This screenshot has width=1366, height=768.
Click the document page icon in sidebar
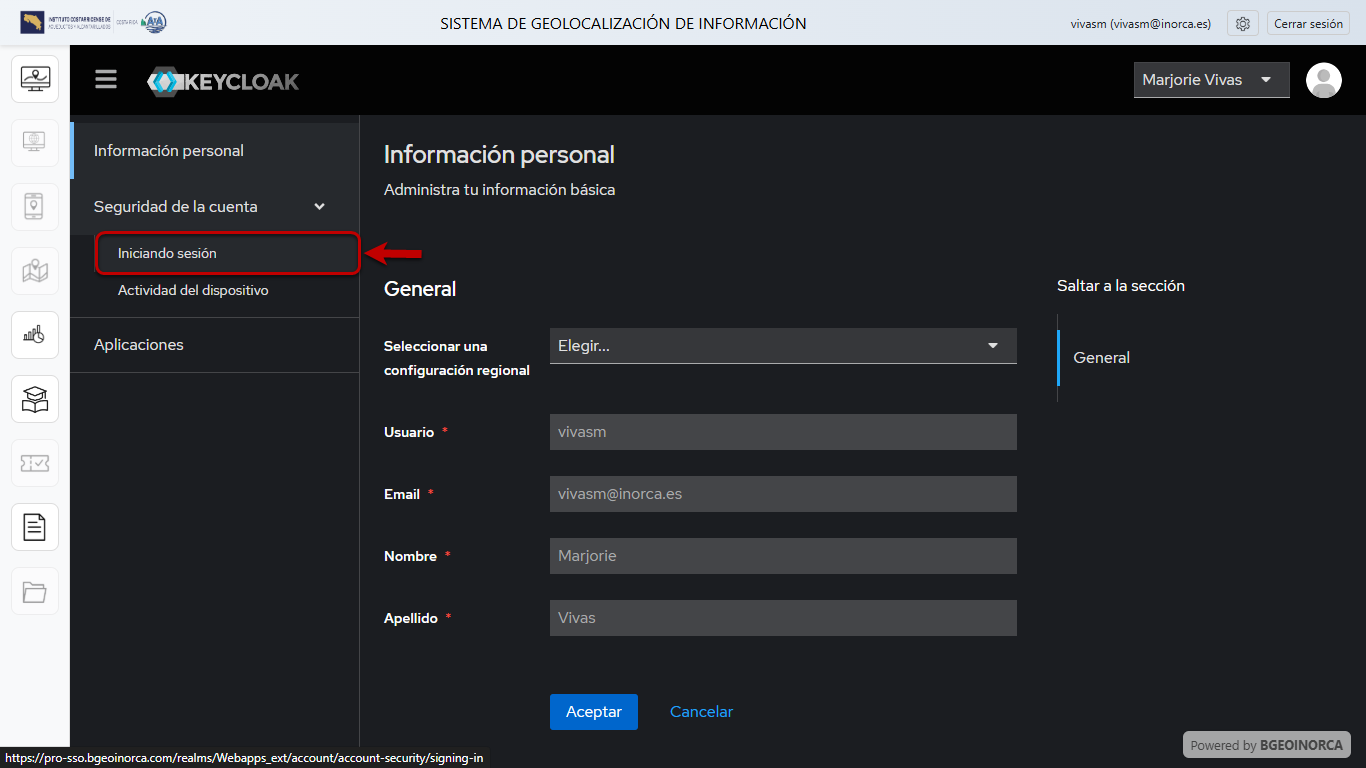[35, 527]
